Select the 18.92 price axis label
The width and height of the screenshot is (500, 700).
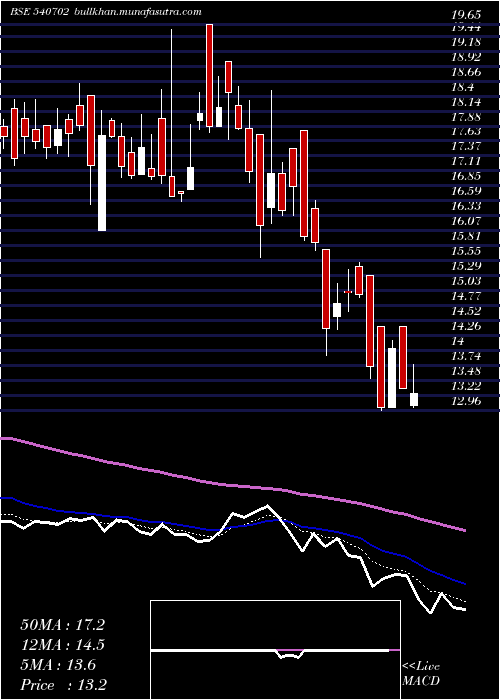[466, 57]
